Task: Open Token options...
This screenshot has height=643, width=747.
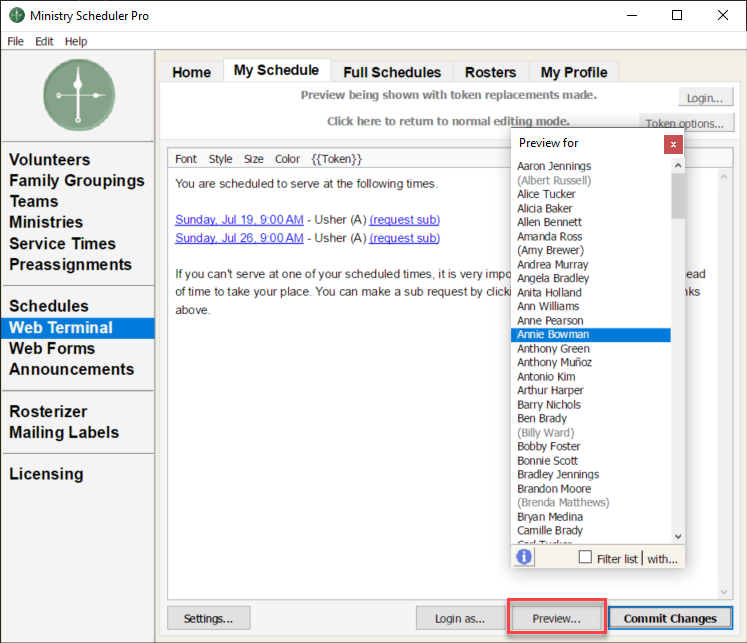Action: (685, 123)
